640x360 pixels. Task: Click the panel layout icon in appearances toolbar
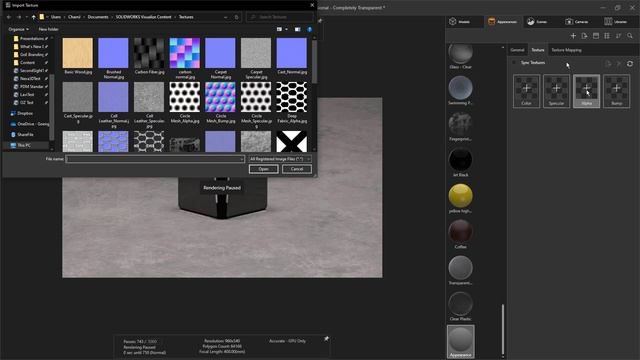pos(596,36)
